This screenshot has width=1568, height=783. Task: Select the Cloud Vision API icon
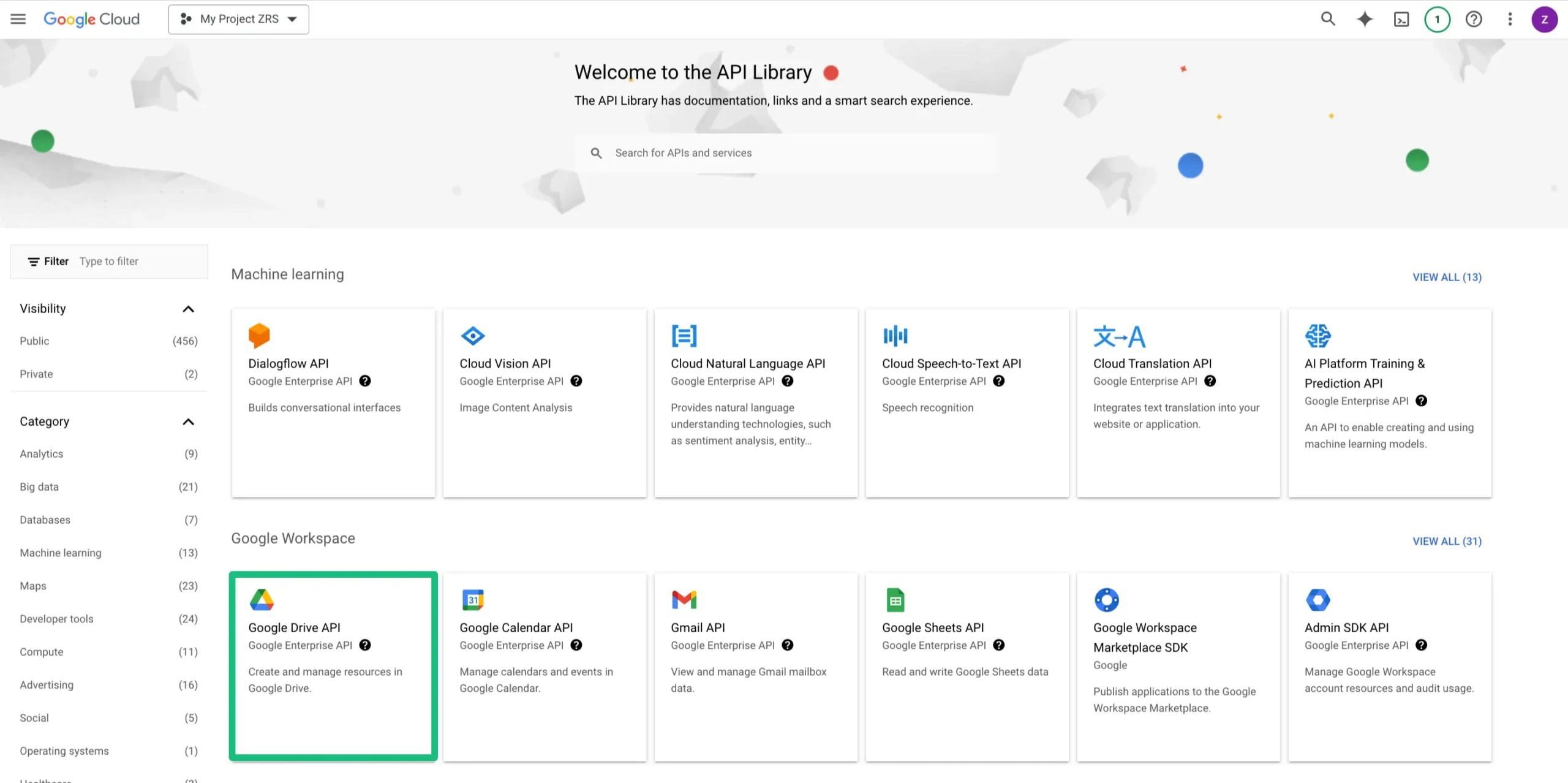pyautogui.click(x=472, y=336)
